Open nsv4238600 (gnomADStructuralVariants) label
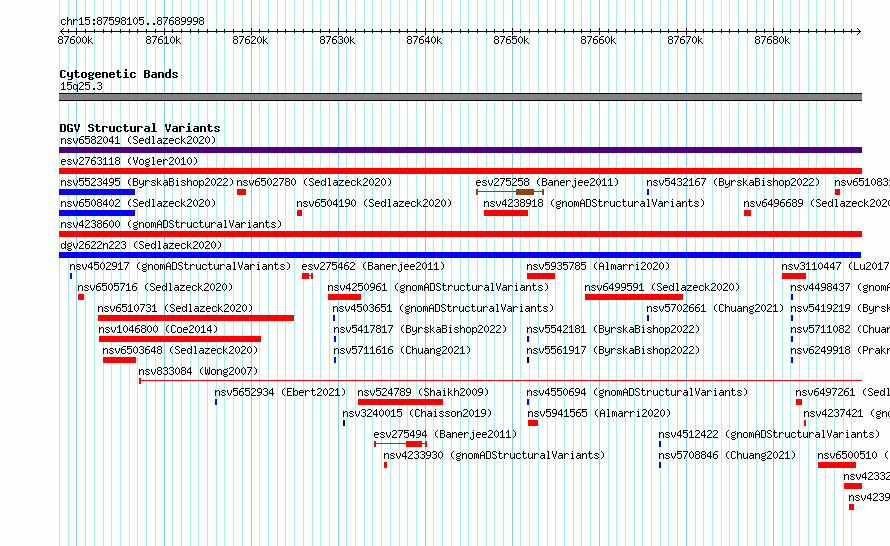This screenshot has width=890, height=546. tap(171, 224)
